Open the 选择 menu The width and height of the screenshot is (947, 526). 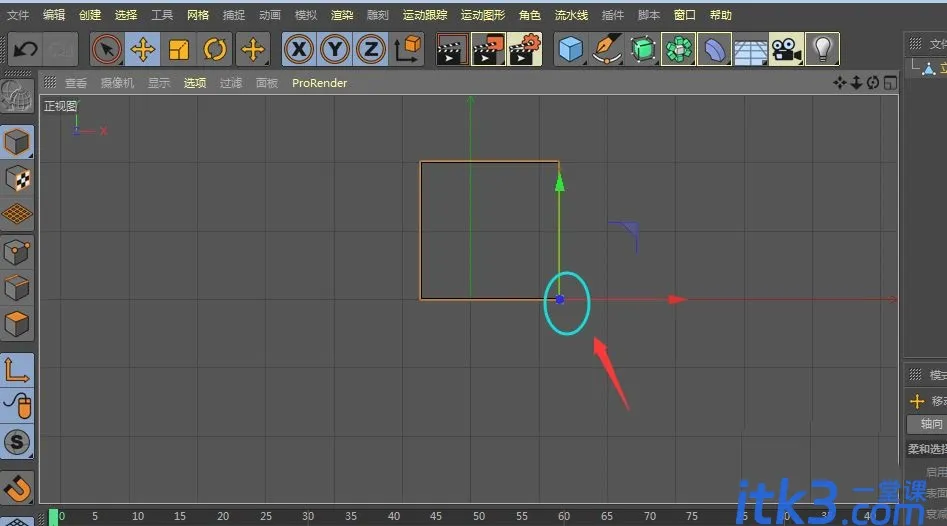coord(126,15)
